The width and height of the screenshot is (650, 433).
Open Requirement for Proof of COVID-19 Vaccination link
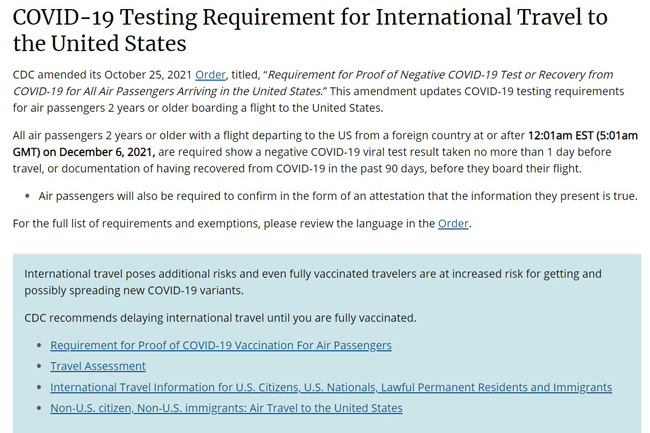tap(220, 345)
